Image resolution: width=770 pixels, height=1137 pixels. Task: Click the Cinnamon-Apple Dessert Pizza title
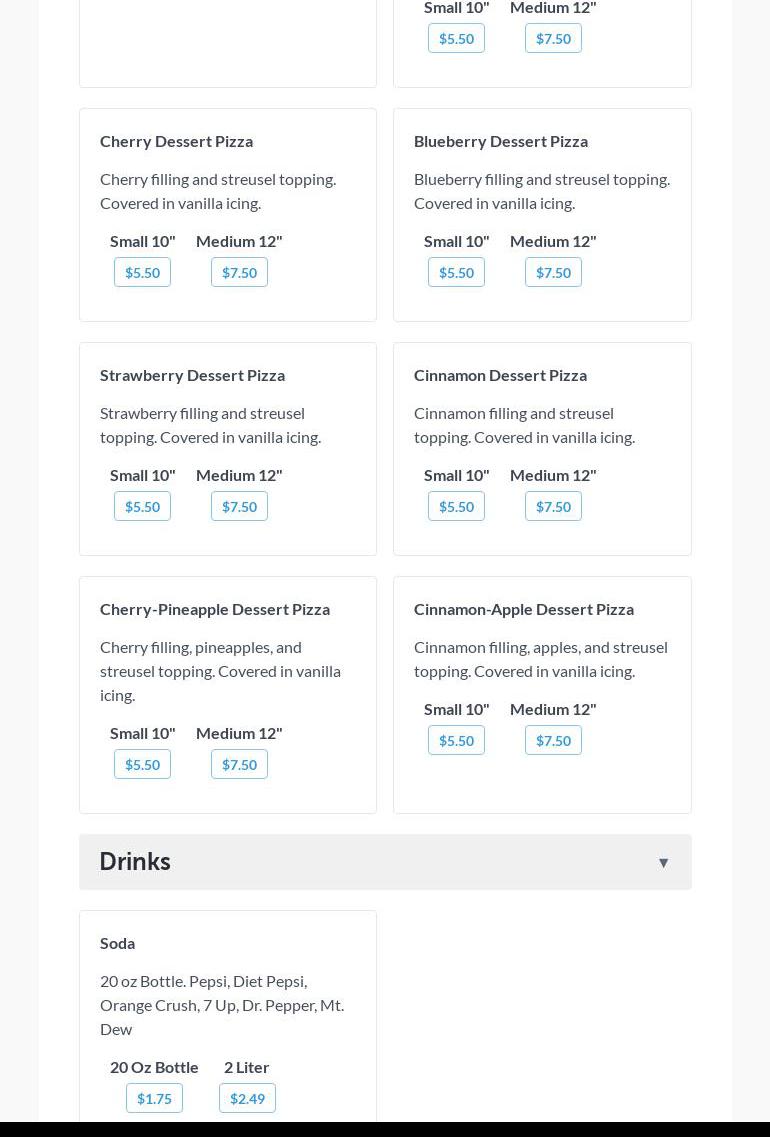point(524,609)
